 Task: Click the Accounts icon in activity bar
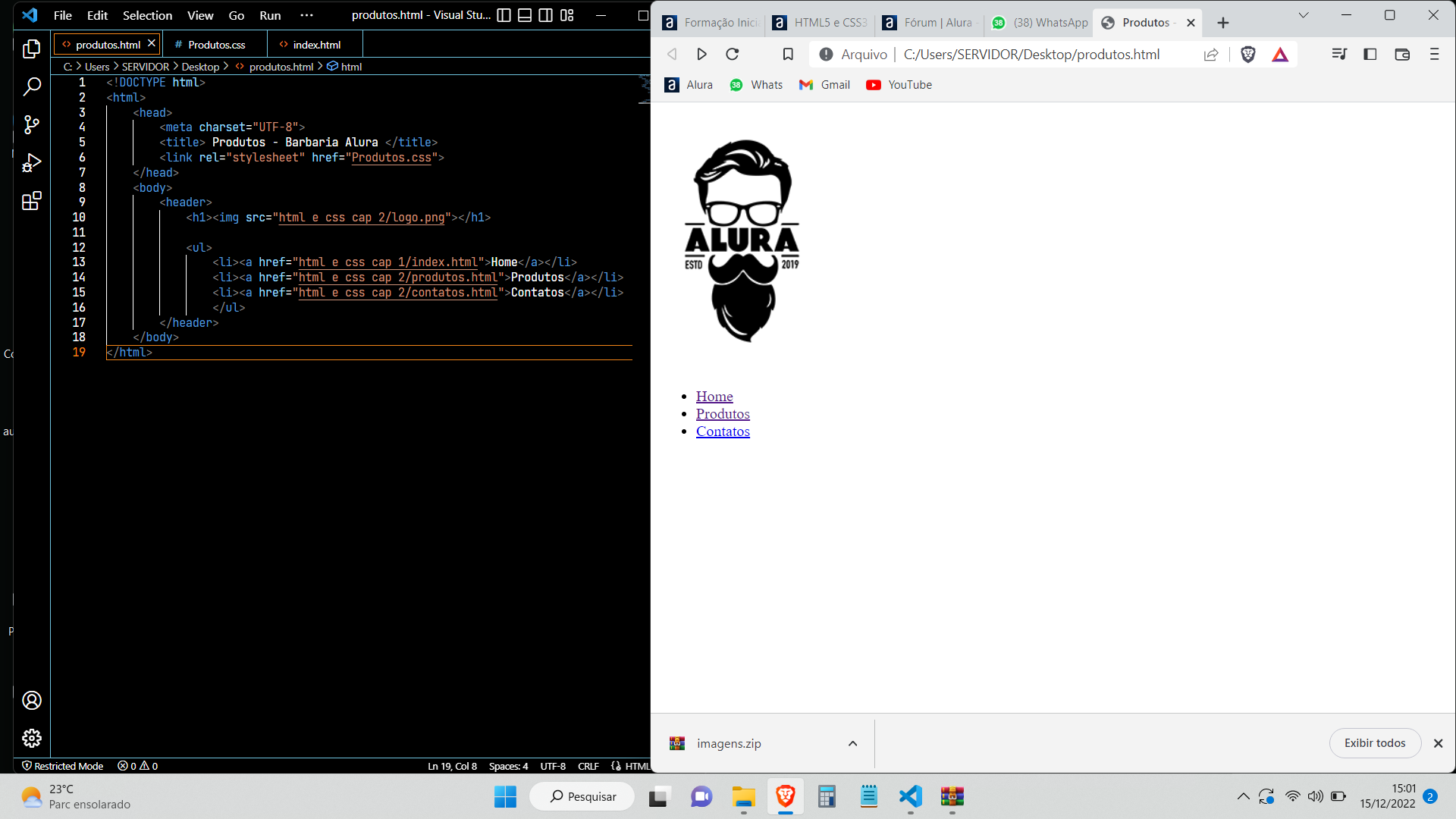tap(31, 700)
